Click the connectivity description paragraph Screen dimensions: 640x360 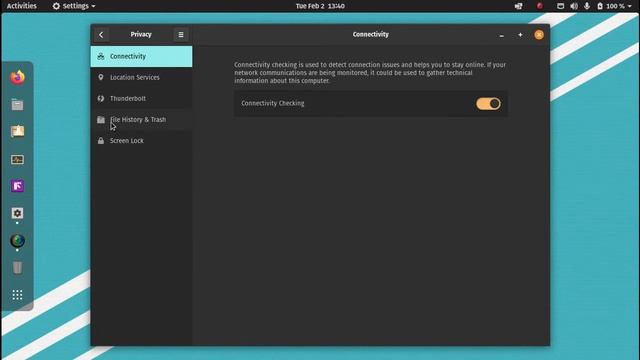pos(370,73)
